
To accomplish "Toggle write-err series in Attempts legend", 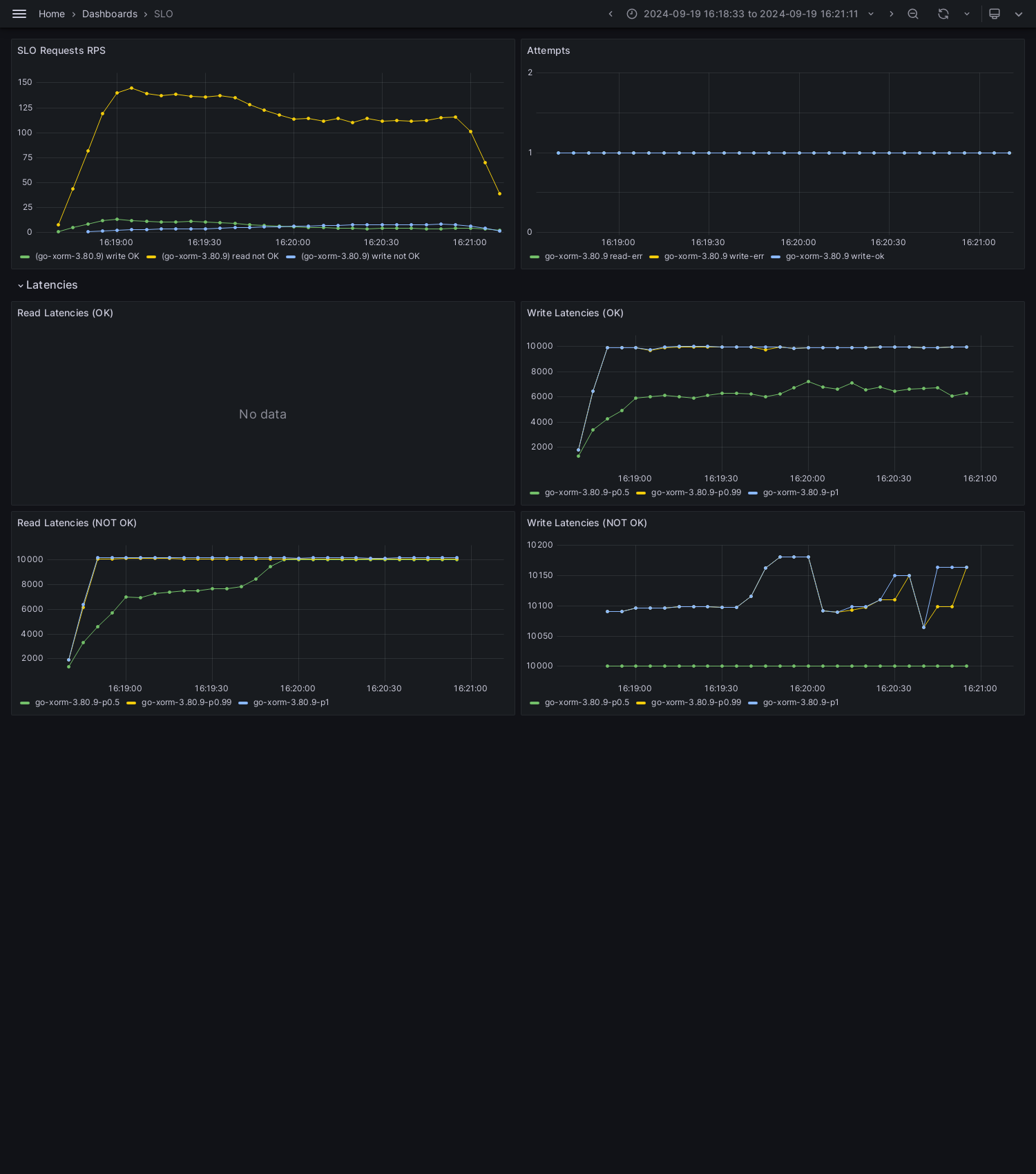I will (x=714, y=256).
